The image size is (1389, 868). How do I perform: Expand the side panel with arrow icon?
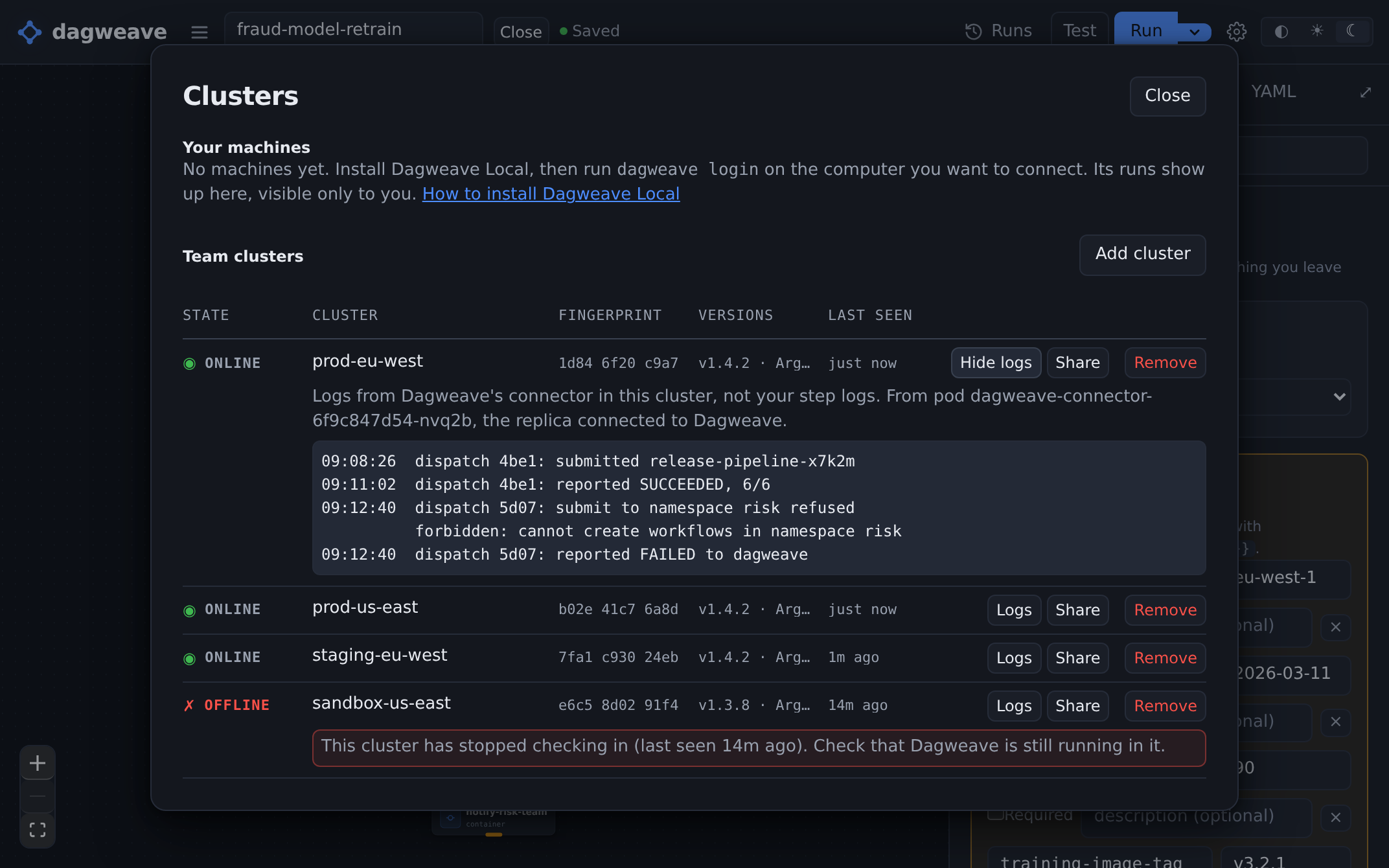click(x=1366, y=93)
